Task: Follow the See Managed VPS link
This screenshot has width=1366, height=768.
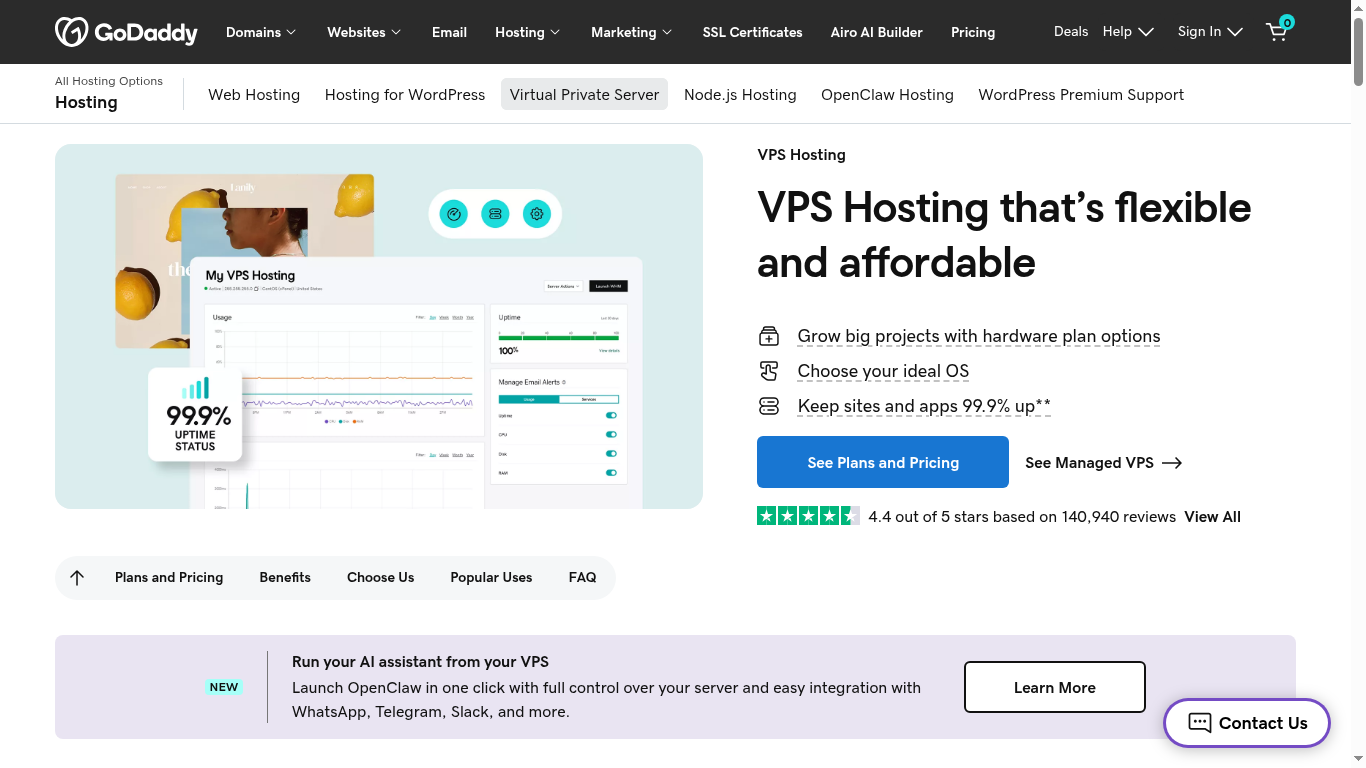Action: (1104, 463)
